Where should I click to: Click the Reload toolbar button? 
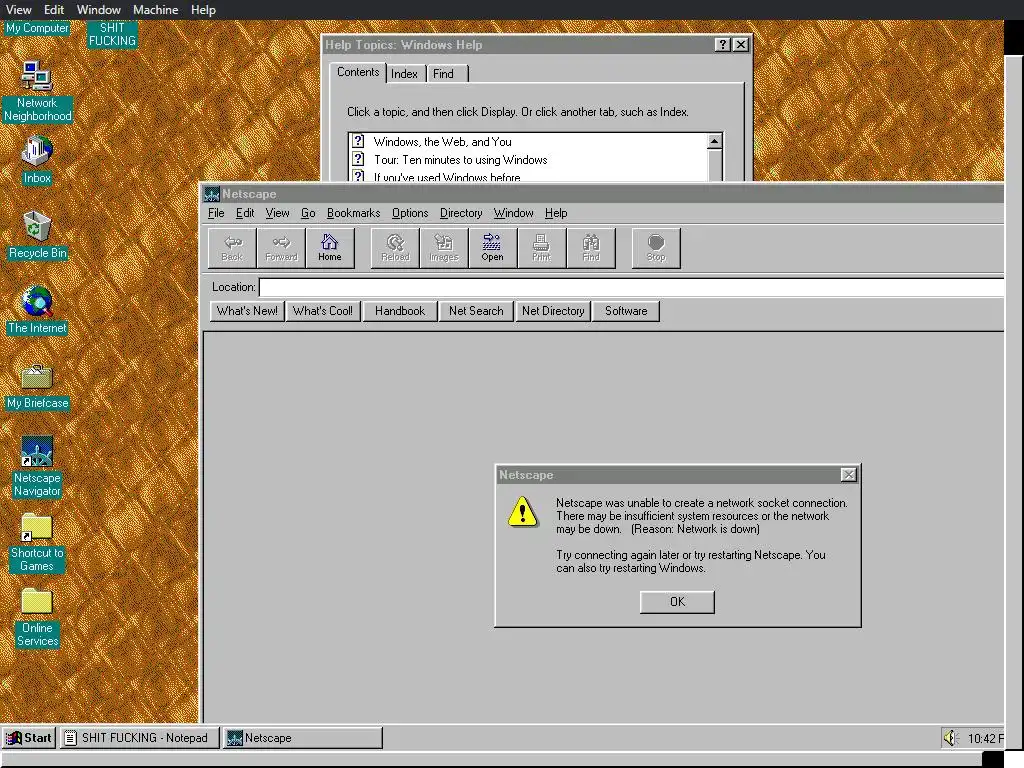click(x=395, y=248)
